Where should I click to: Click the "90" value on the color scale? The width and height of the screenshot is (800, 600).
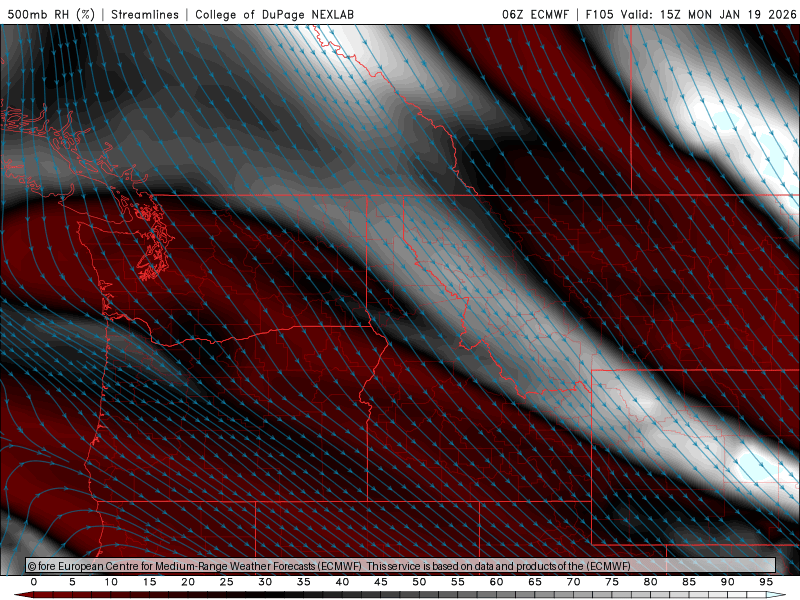(x=728, y=582)
